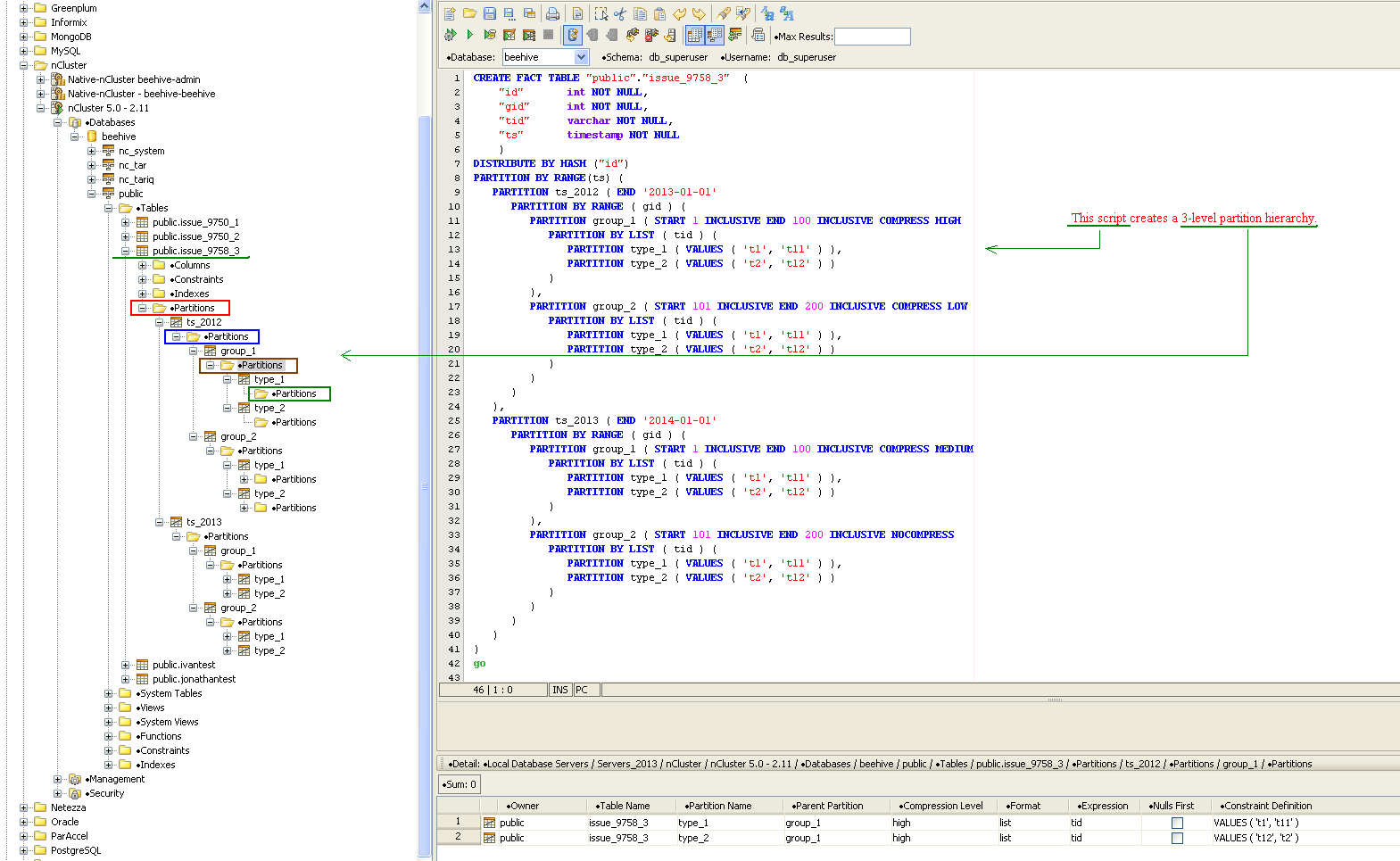Click the Partition Name column header
The image size is (1400, 861).
(719, 806)
